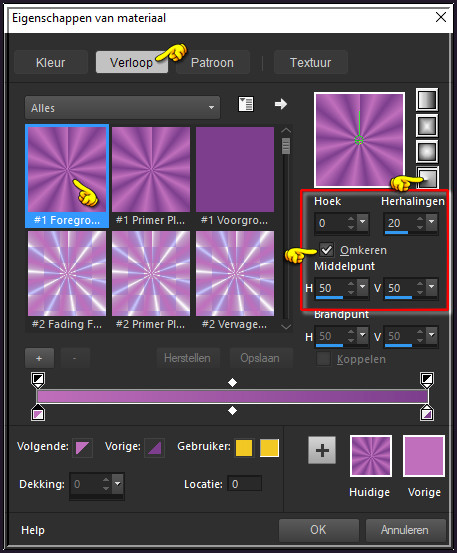Select the linear gradient style icon
Image resolution: width=457 pixels, height=553 pixels.
(x=427, y=100)
